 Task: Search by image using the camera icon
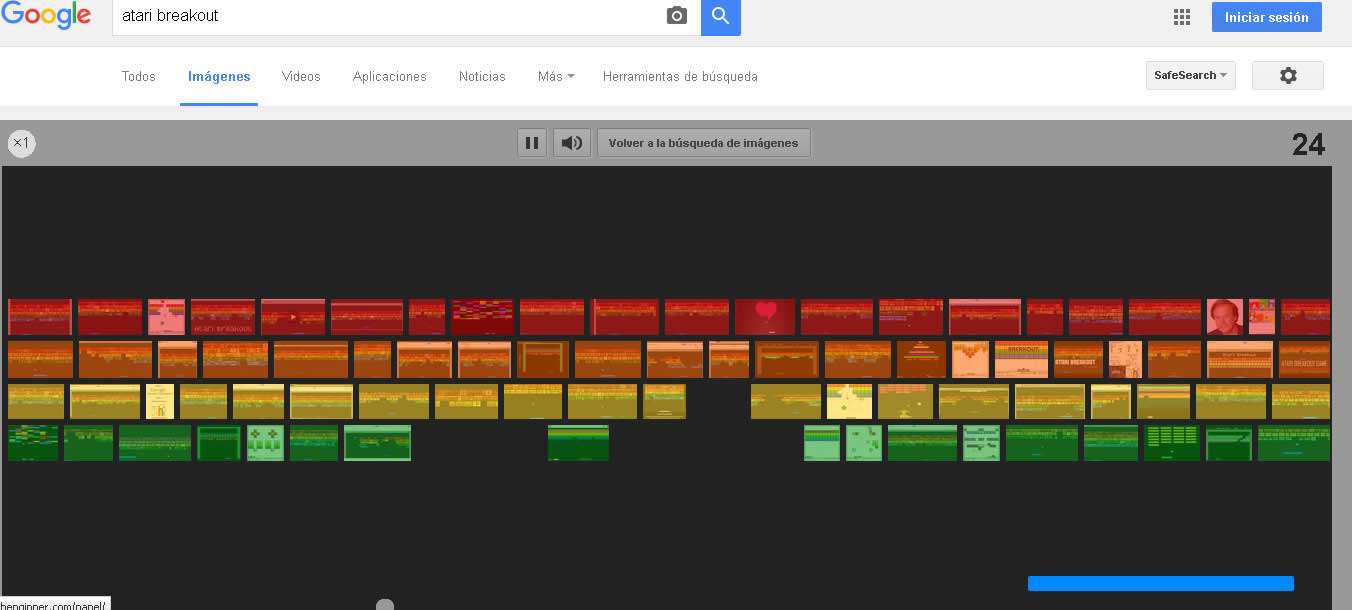(677, 16)
